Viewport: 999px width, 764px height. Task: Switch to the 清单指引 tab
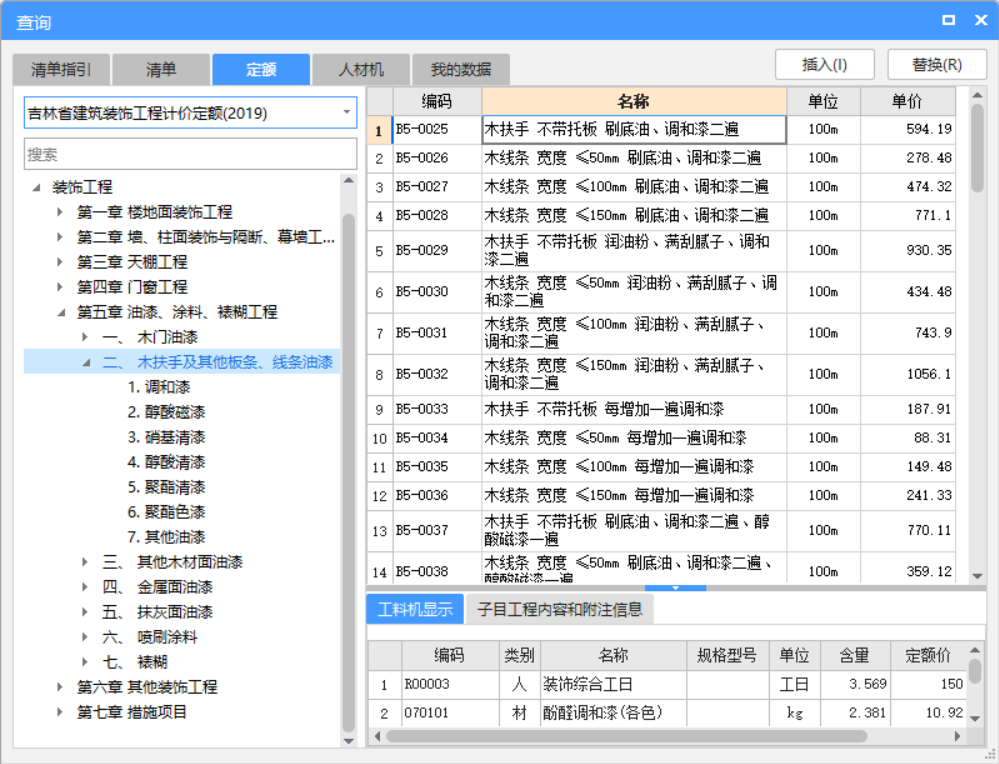tap(61, 69)
